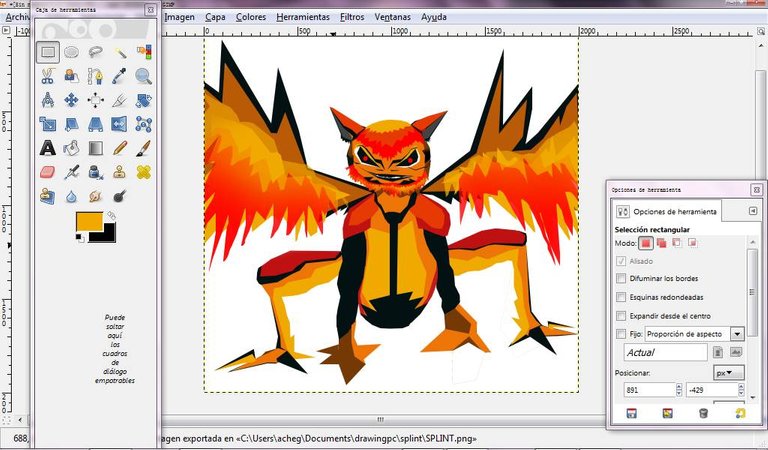
Task: Open the black background color swatch
Action: (109, 237)
